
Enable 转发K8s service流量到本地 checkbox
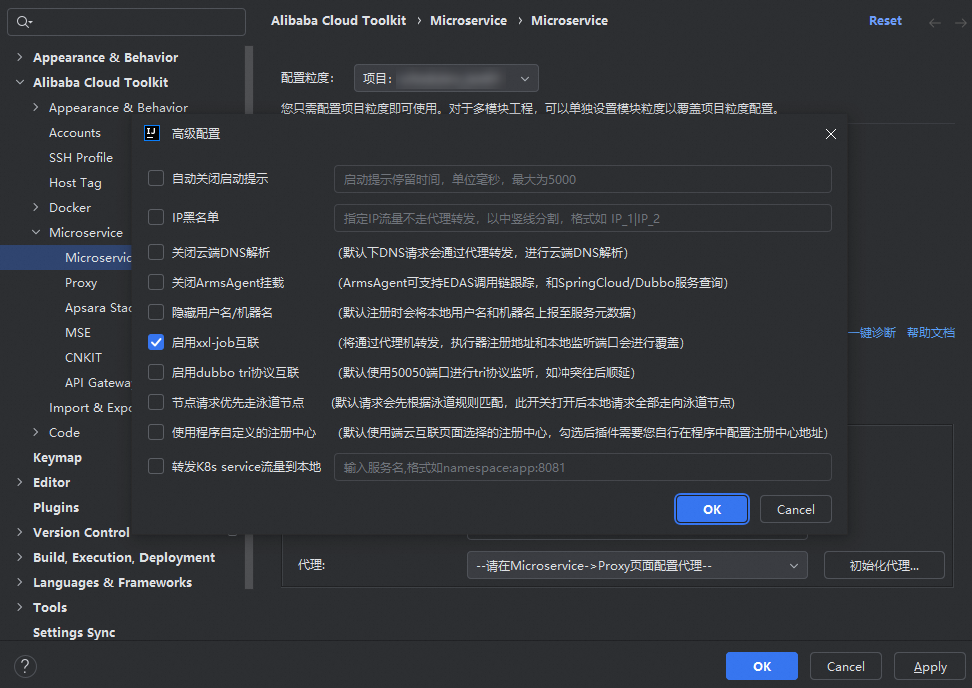(156, 466)
